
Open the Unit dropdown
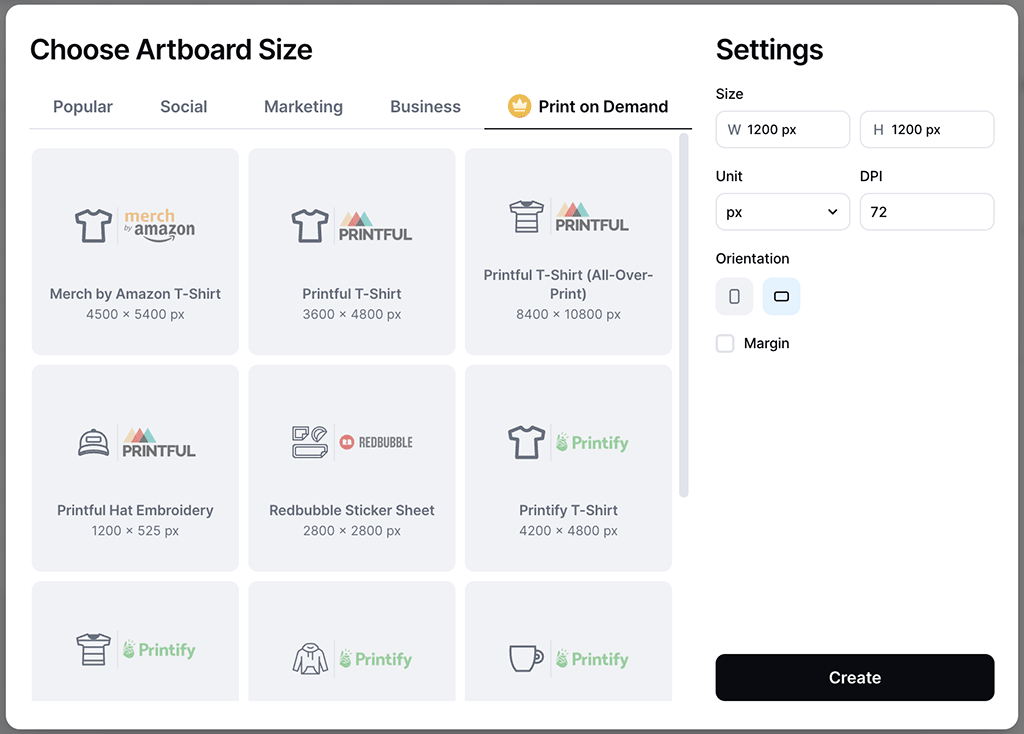point(782,212)
